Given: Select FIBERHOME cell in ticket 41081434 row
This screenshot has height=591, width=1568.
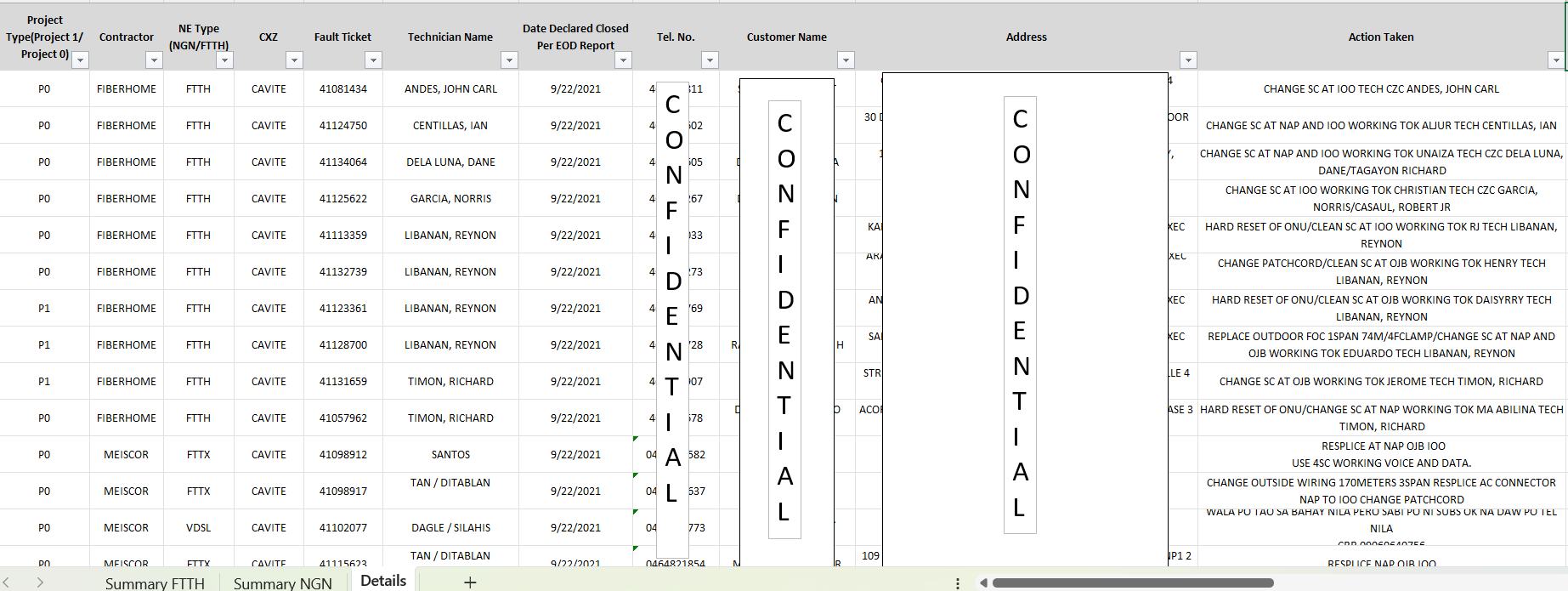Looking at the screenshot, I should [x=126, y=88].
